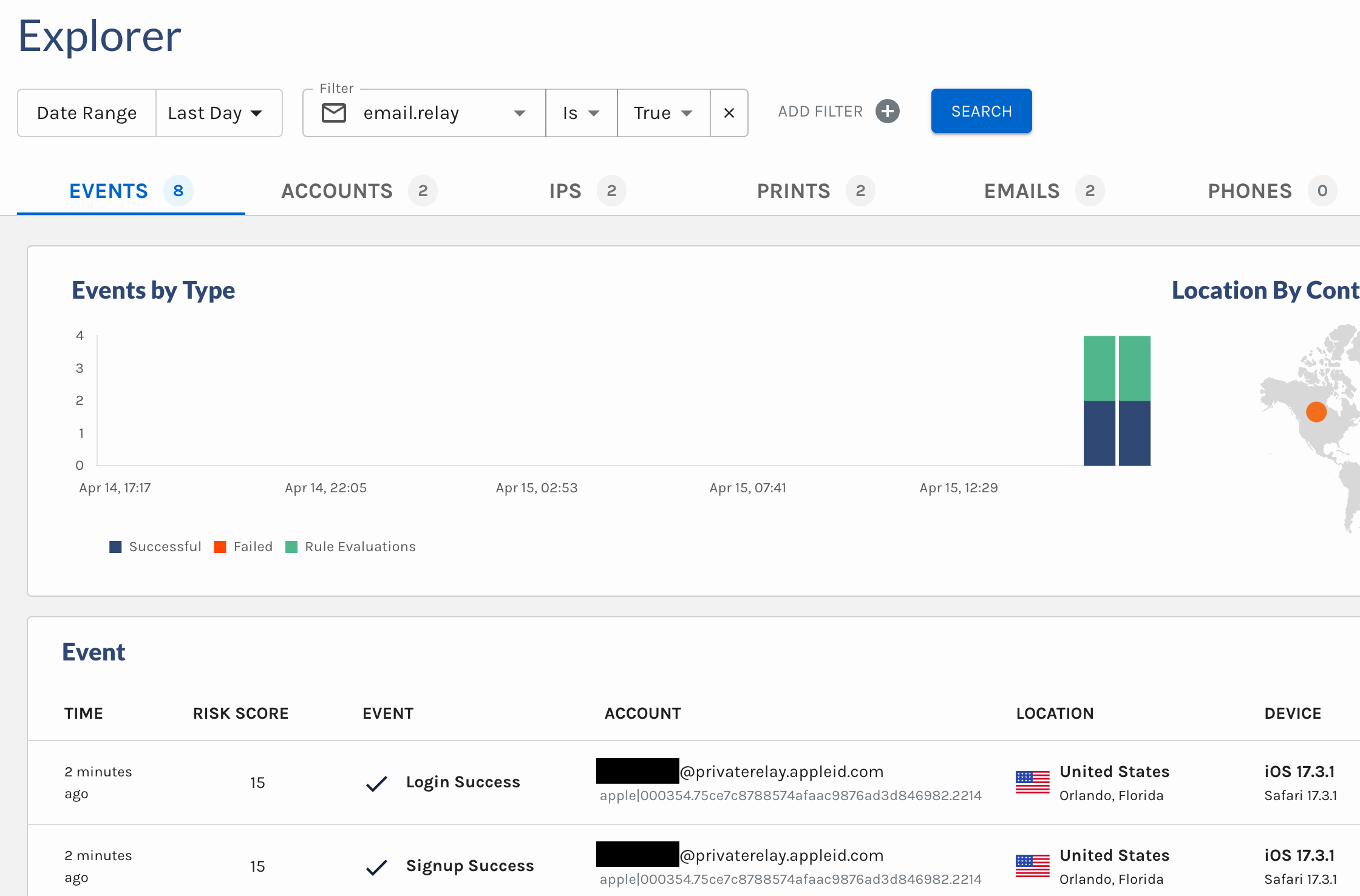Click the Signup Success event name
This screenshot has width=1360, height=896.
coord(471,866)
